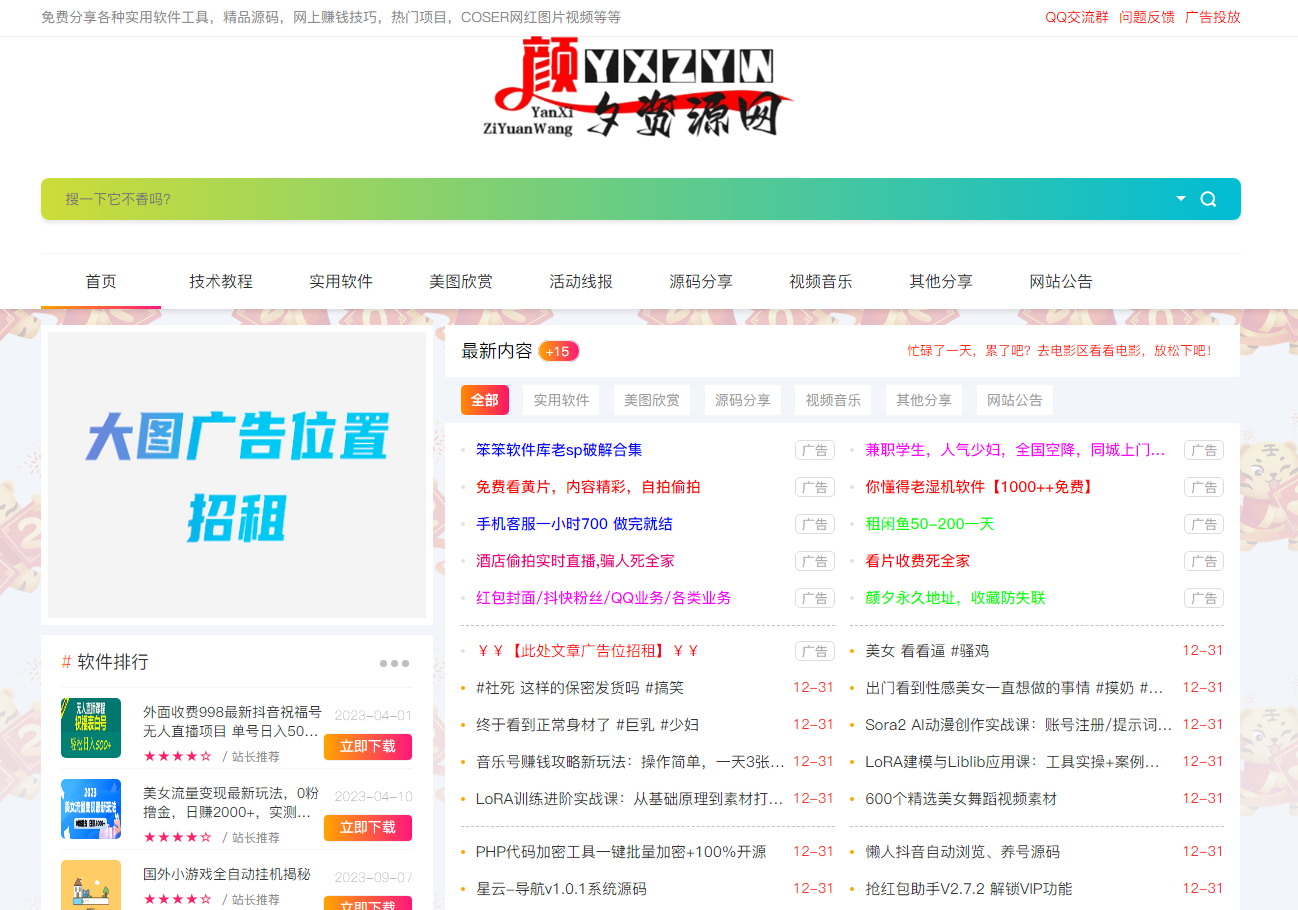
Task: Open the 技术教程 navigation tab
Action: [x=221, y=281]
